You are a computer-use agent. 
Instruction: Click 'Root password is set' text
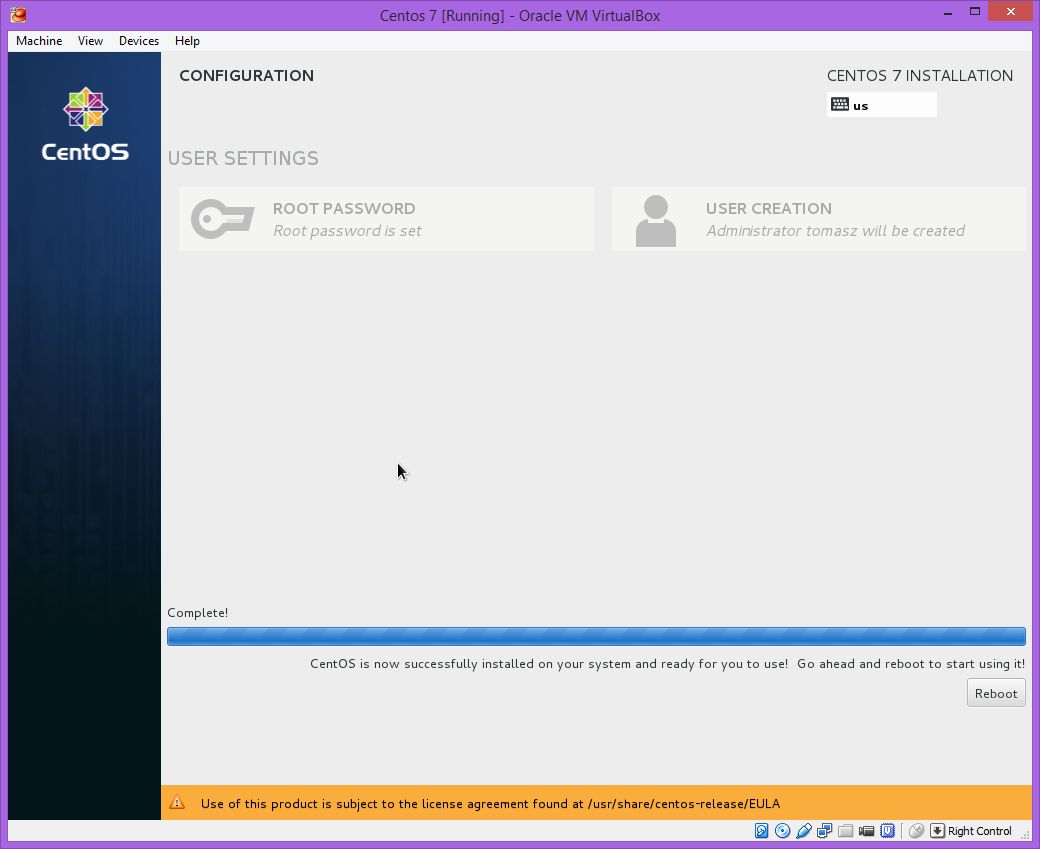click(x=348, y=231)
